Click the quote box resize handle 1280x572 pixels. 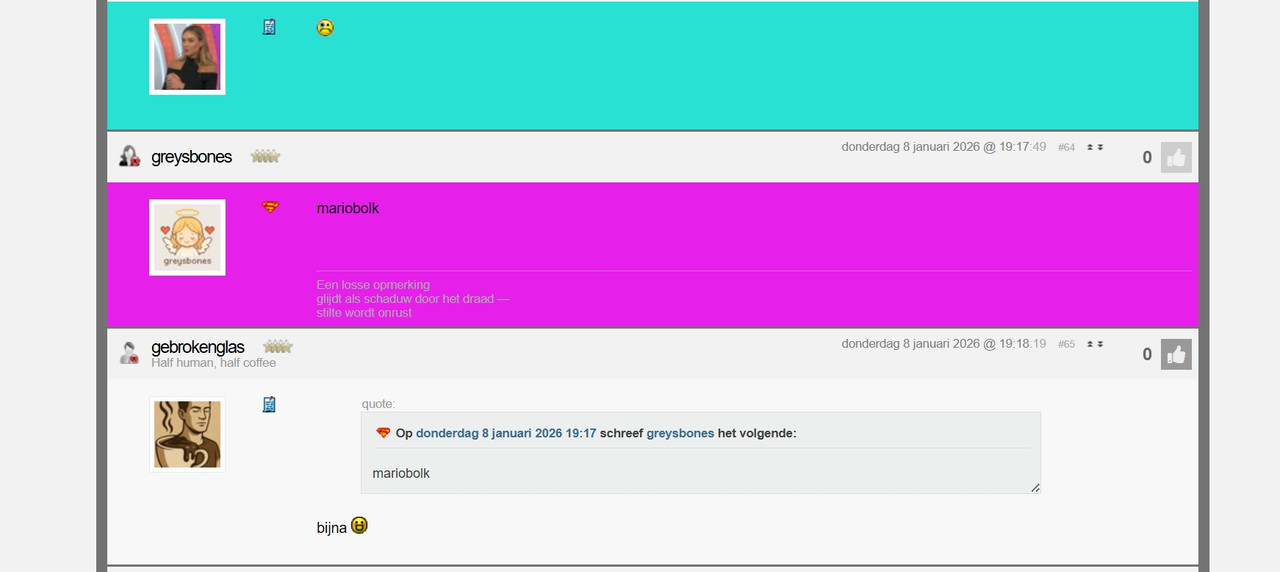click(x=1035, y=488)
